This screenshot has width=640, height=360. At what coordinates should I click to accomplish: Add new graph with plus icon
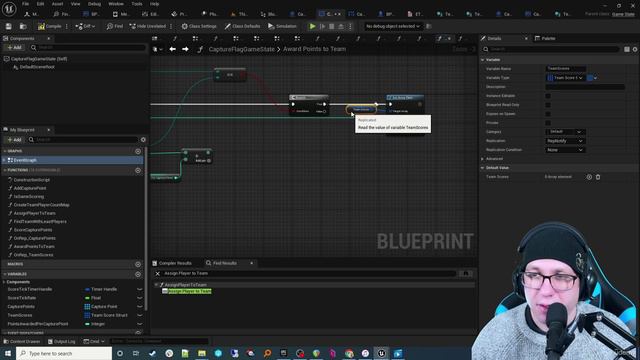138,151
